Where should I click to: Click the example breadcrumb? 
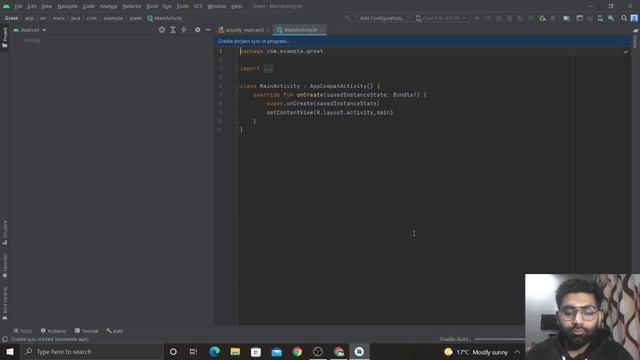(113, 18)
